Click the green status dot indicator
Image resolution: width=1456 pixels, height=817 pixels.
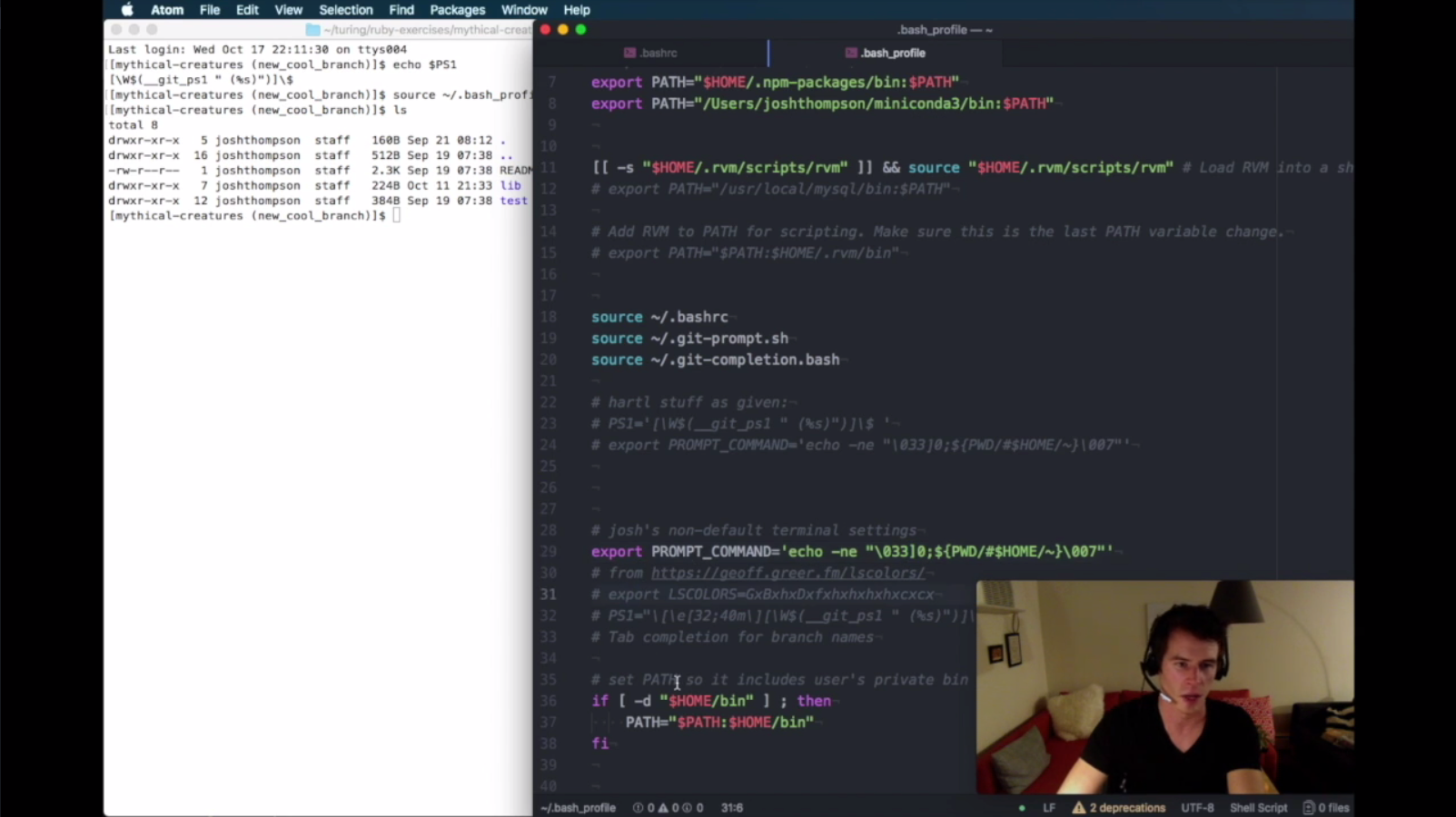tap(1022, 808)
